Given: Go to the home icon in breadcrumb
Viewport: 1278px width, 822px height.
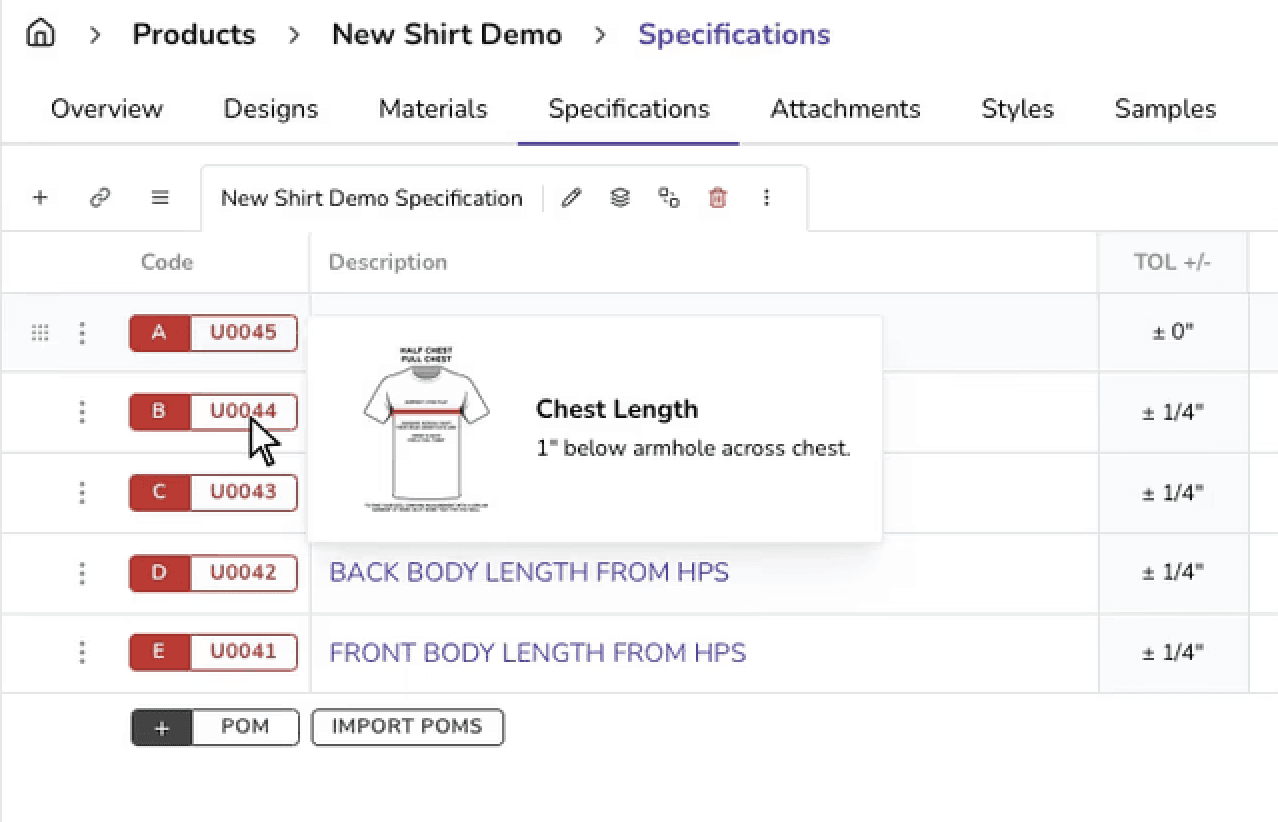Looking at the screenshot, I should (40, 34).
